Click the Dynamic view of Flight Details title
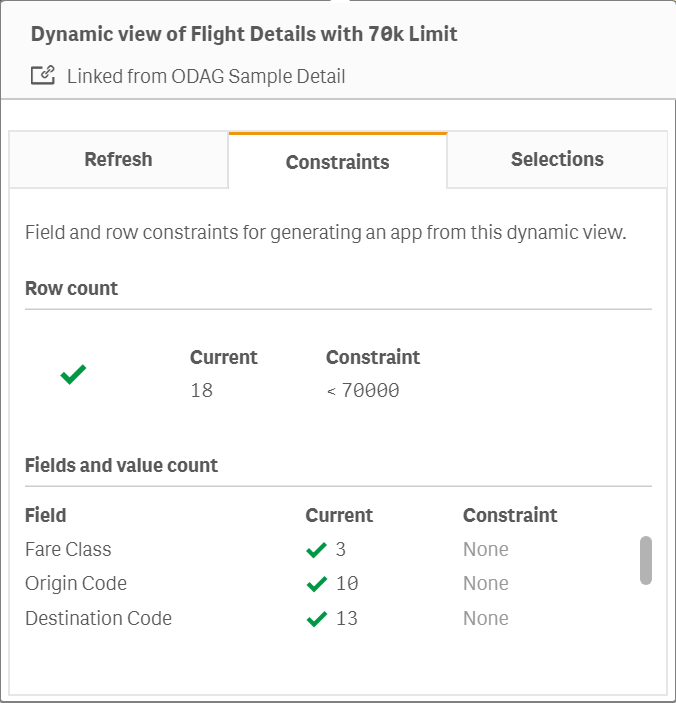 coord(244,34)
